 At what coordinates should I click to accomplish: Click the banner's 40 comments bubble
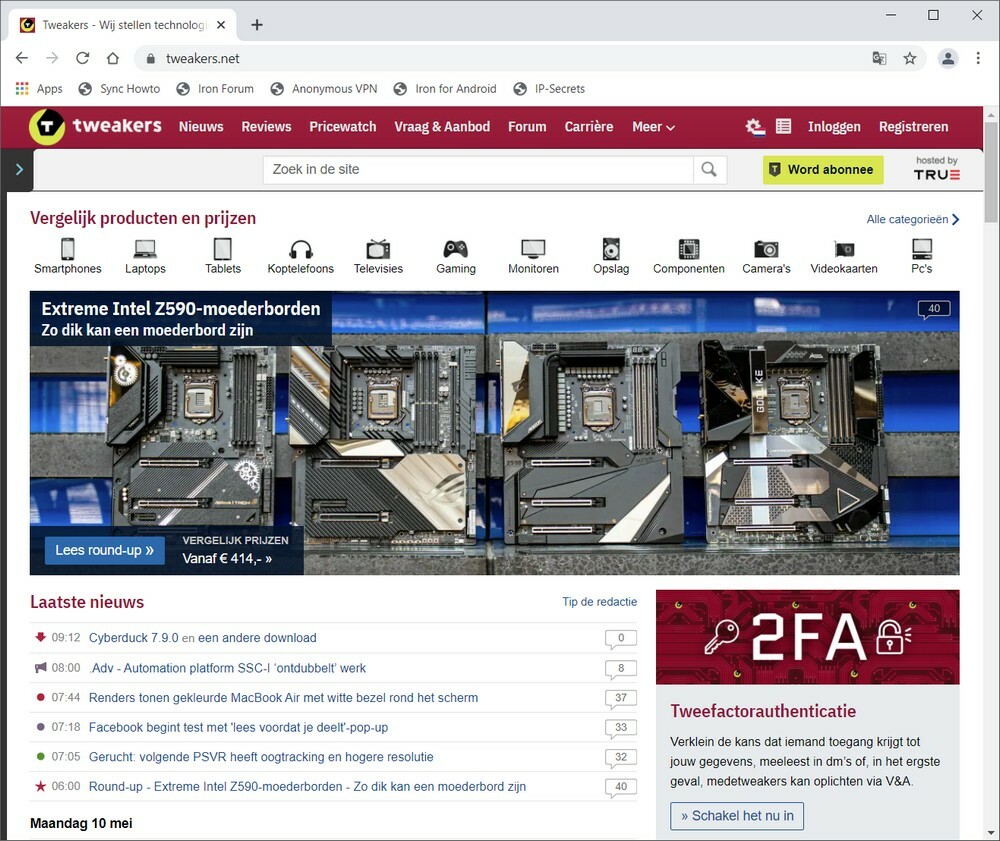(x=934, y=309)
